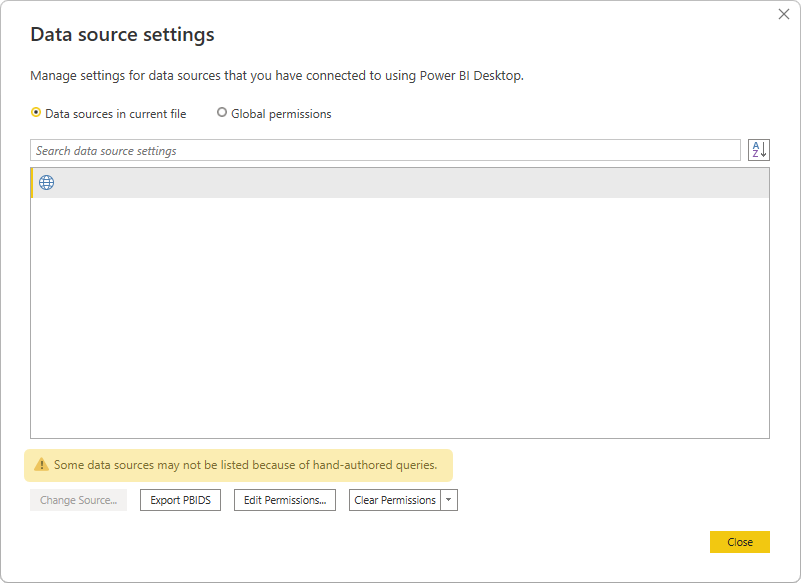Click the 'Manage settings for data sources' description text
801x583 pixels.
point(276,75)
